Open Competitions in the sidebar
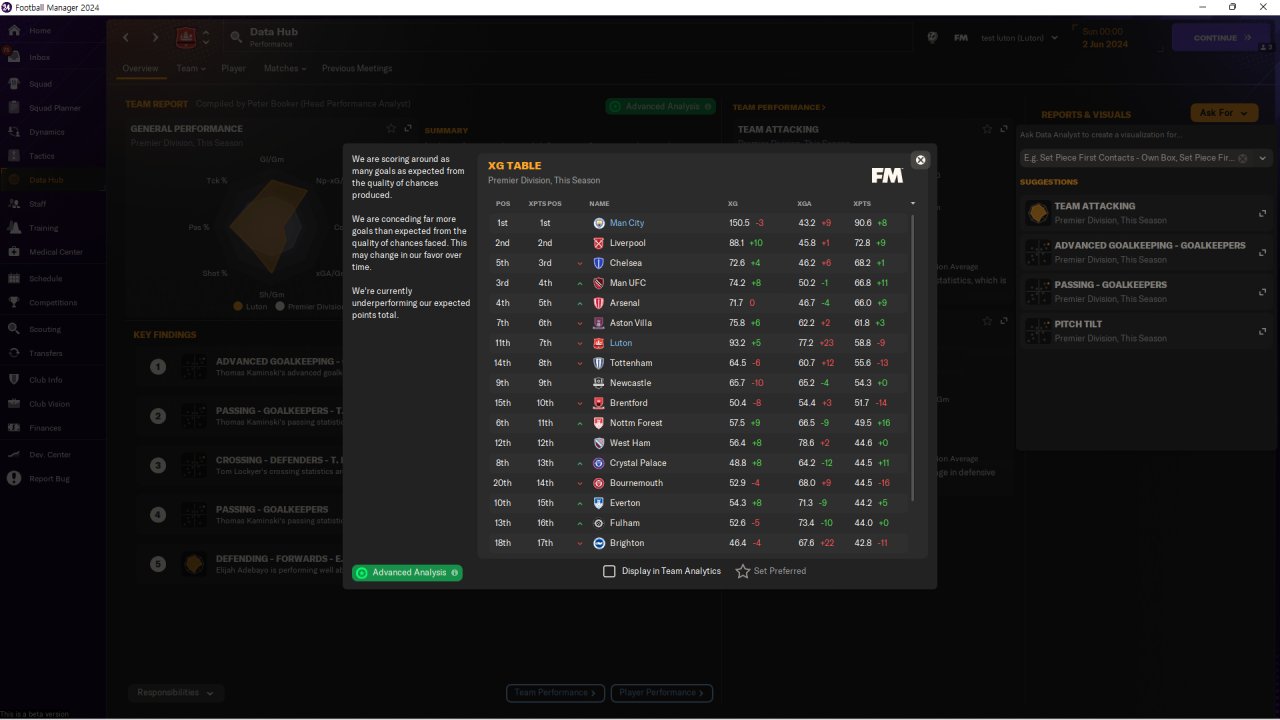 [x=52, y=302]
